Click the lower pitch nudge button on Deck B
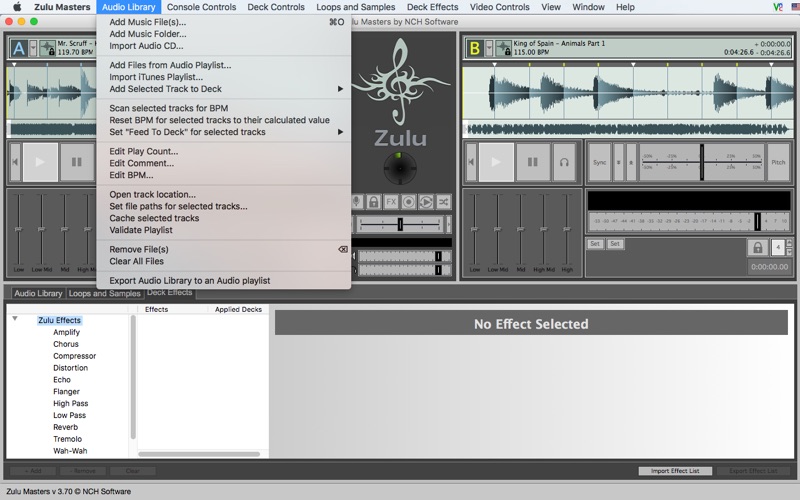This screenshot has width=800, height=500. pyautogui.click(x=619, y=162)
